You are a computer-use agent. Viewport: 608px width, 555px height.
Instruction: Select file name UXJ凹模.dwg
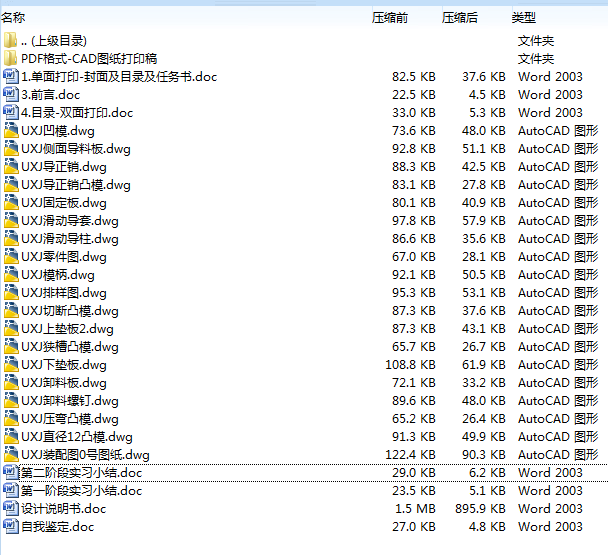(58, 131)
